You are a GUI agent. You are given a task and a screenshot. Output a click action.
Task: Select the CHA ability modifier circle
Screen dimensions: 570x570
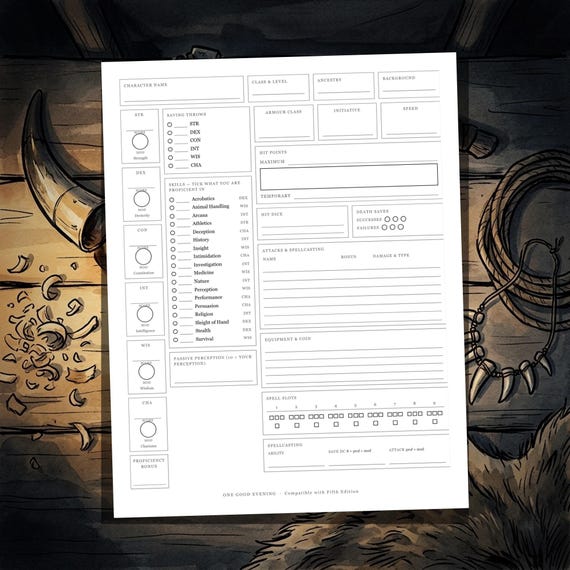coord(148,429)
